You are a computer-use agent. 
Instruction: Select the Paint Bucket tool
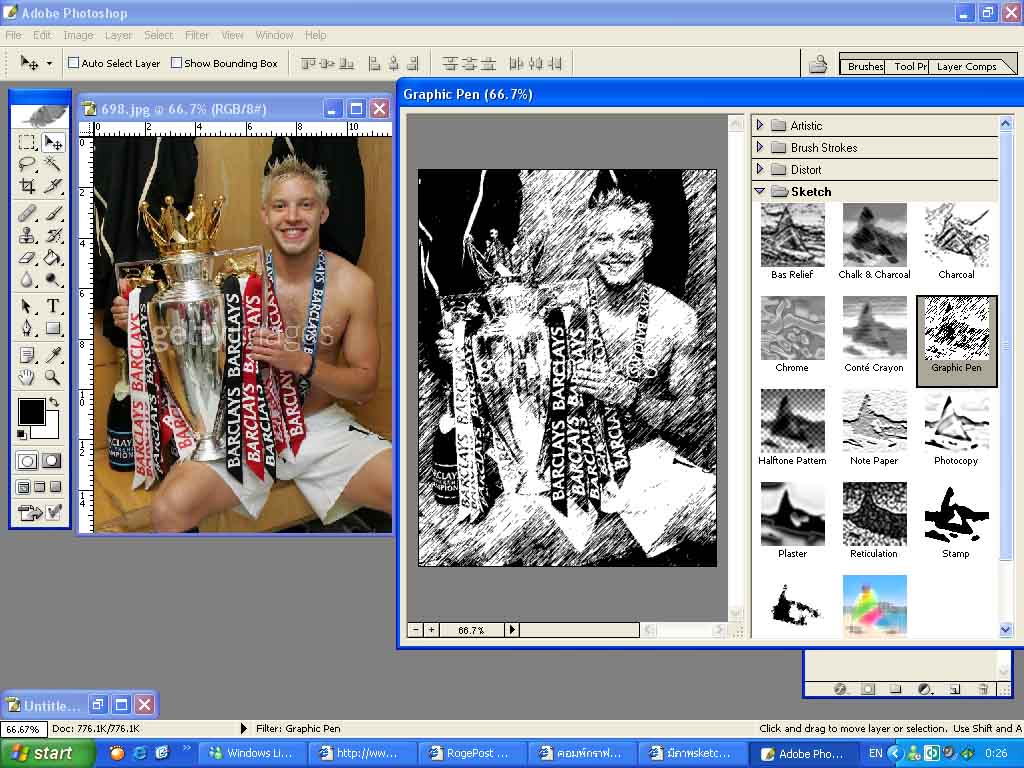pyautogui.click(x=52, y=257)
